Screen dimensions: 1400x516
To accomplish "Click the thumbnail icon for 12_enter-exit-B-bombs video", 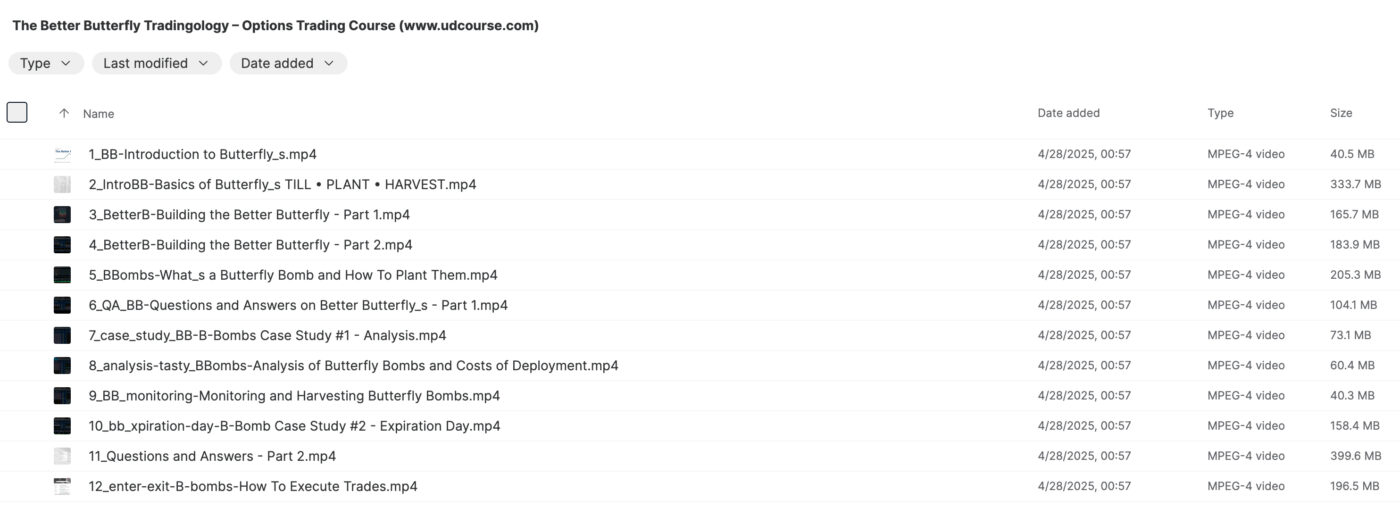I will coord(63,486).
